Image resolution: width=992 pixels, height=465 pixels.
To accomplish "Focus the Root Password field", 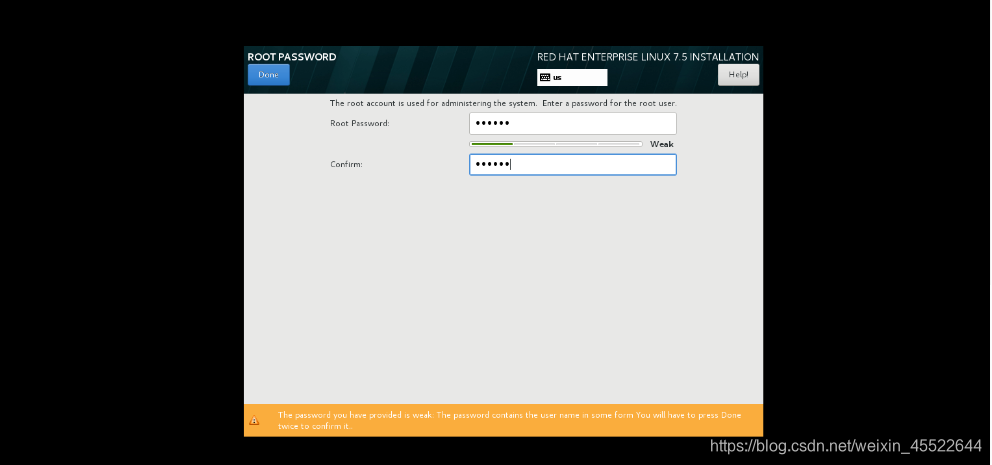I will point(573,123).
